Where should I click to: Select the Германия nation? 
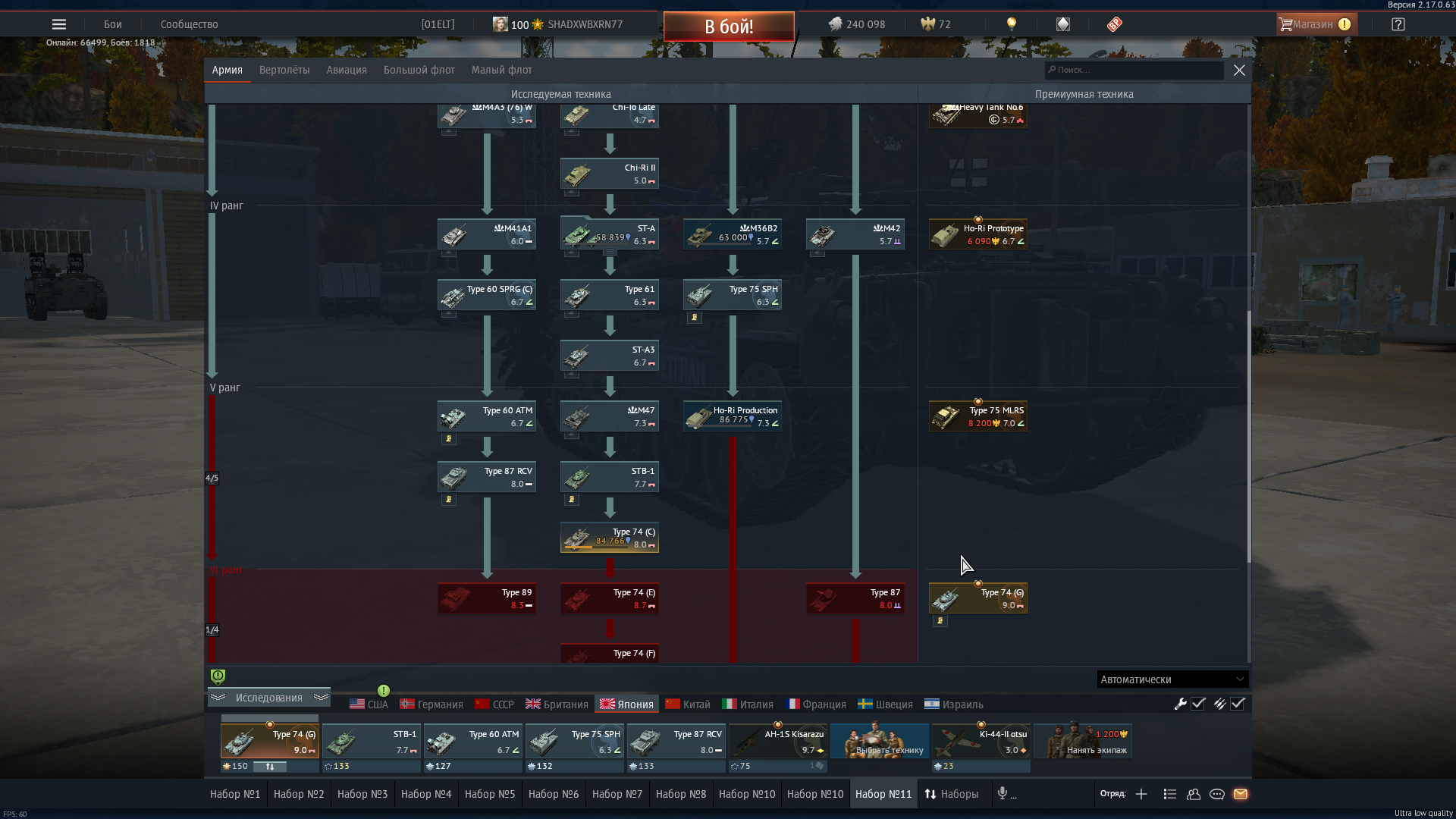point(431,704)
